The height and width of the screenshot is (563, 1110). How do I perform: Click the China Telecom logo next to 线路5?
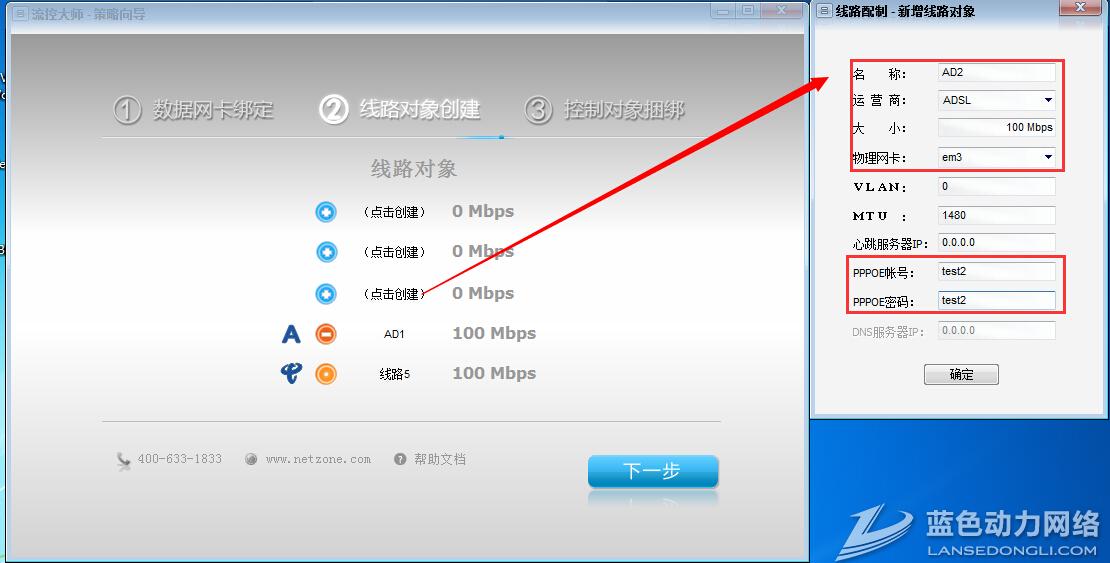pyautogui.click(x=291, y=374)
